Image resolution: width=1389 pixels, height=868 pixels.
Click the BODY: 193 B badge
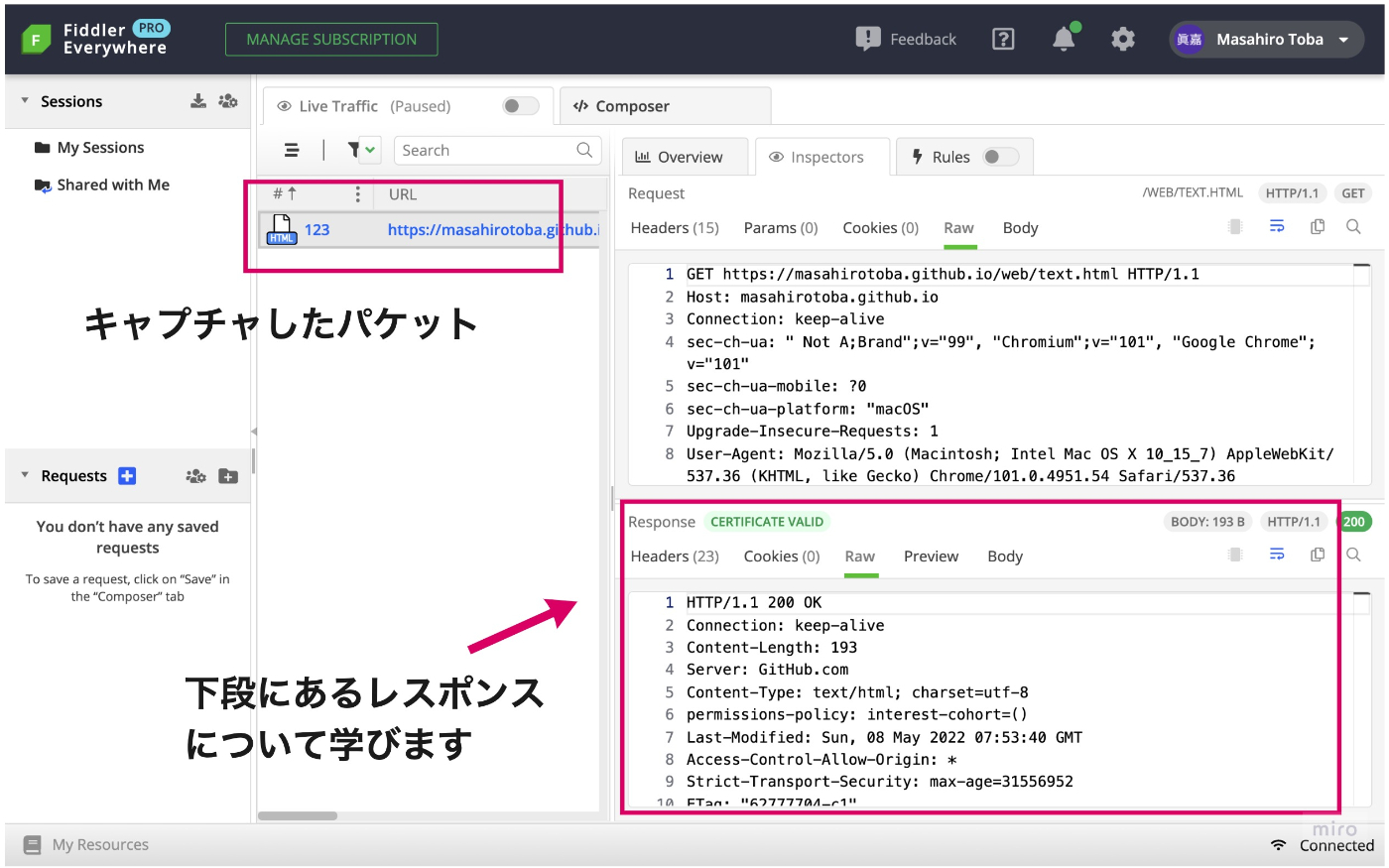click(x=1207, y=522)
